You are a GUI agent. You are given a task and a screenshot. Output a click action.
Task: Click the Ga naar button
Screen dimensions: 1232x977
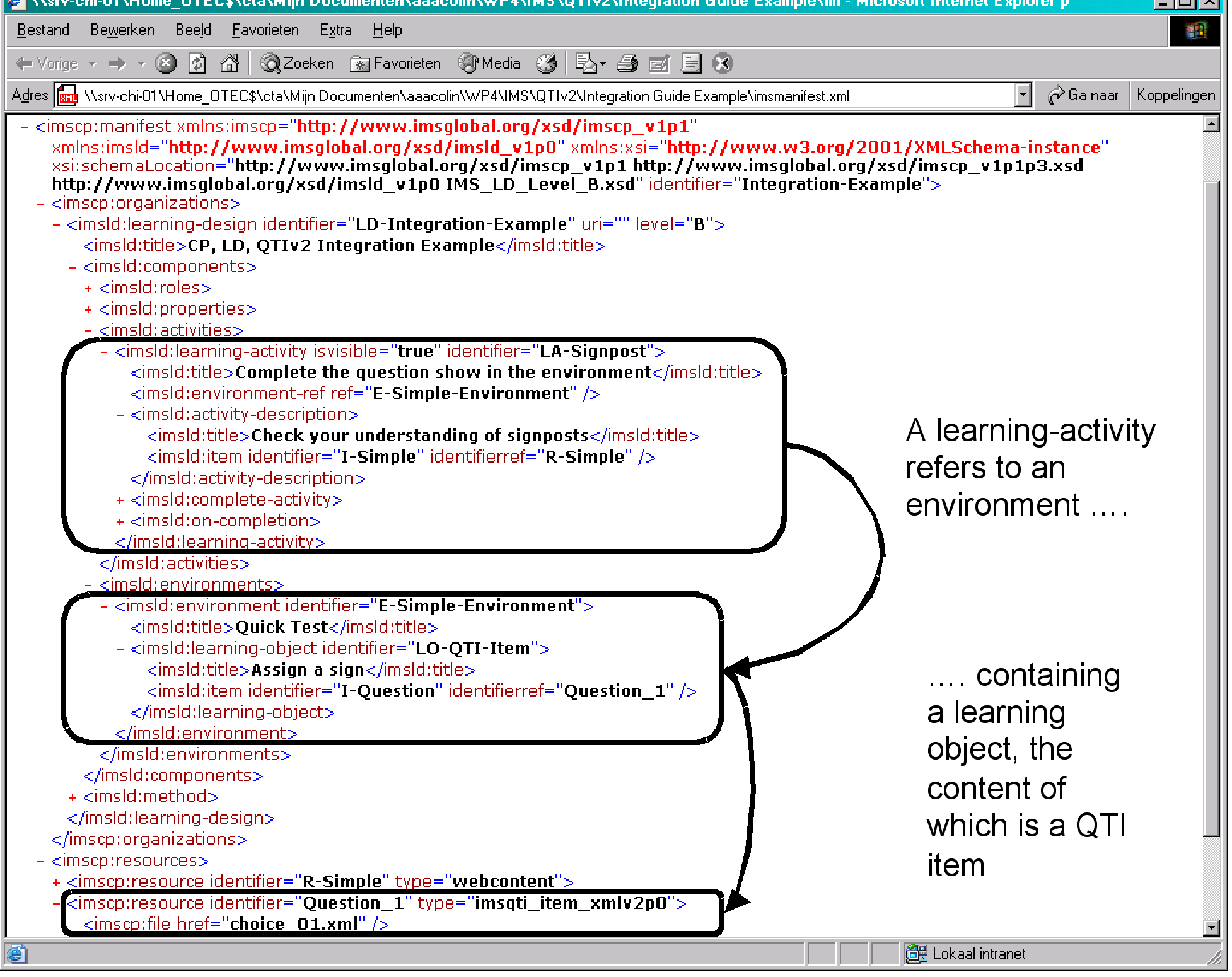tap(1083, 96)
